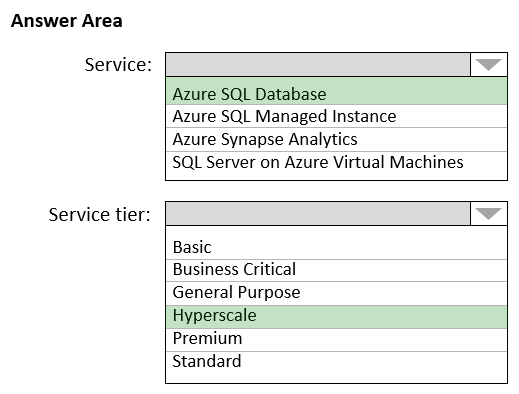Click the Service tier selection field
Image resolution: width=519 pixels, height=394 pixels.
(x=318, y=213)
